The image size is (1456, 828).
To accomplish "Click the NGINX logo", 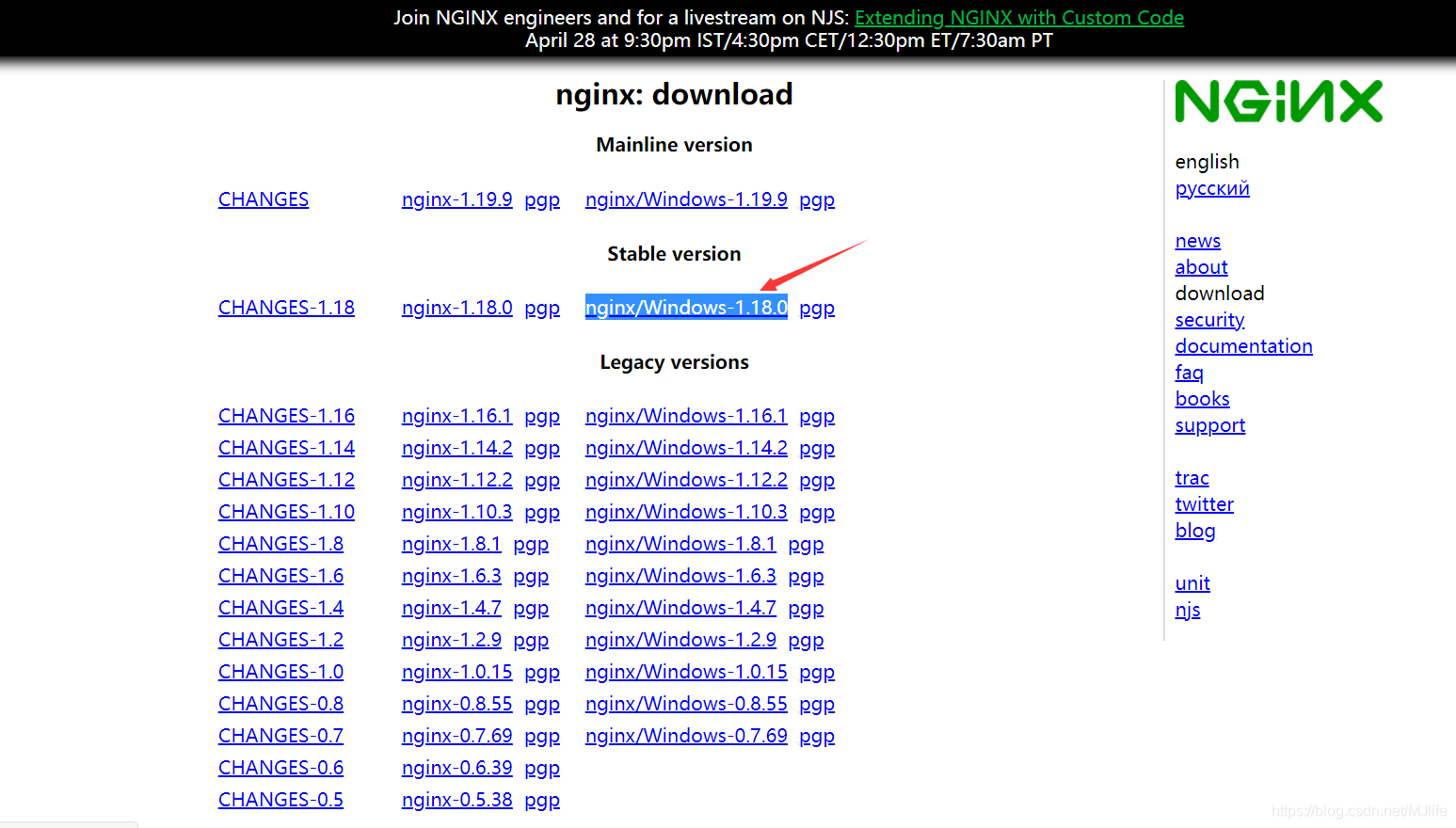I will 1278,102.
